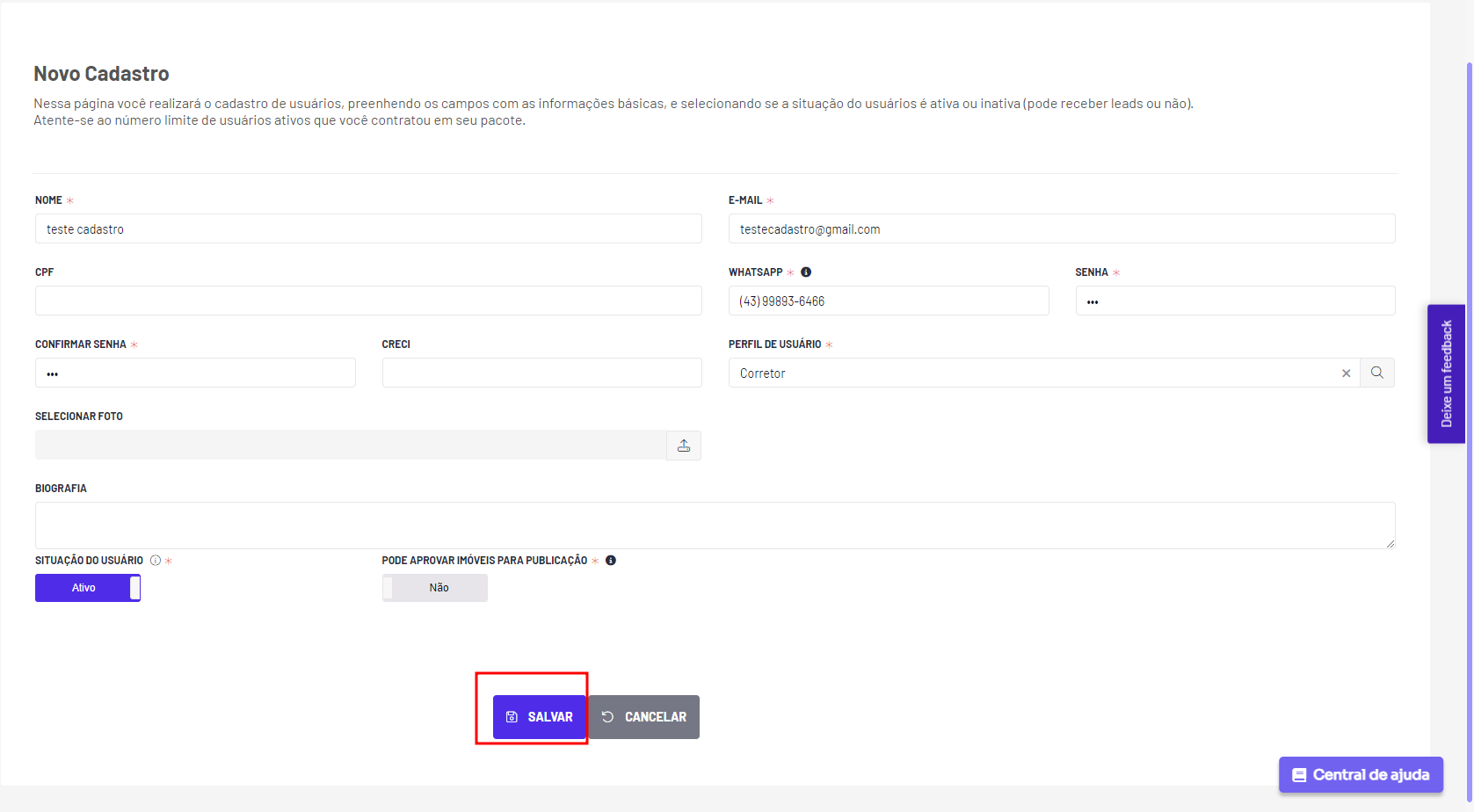
Task: Toggle the Não approval switch
Action: click(x=435, y=588)
